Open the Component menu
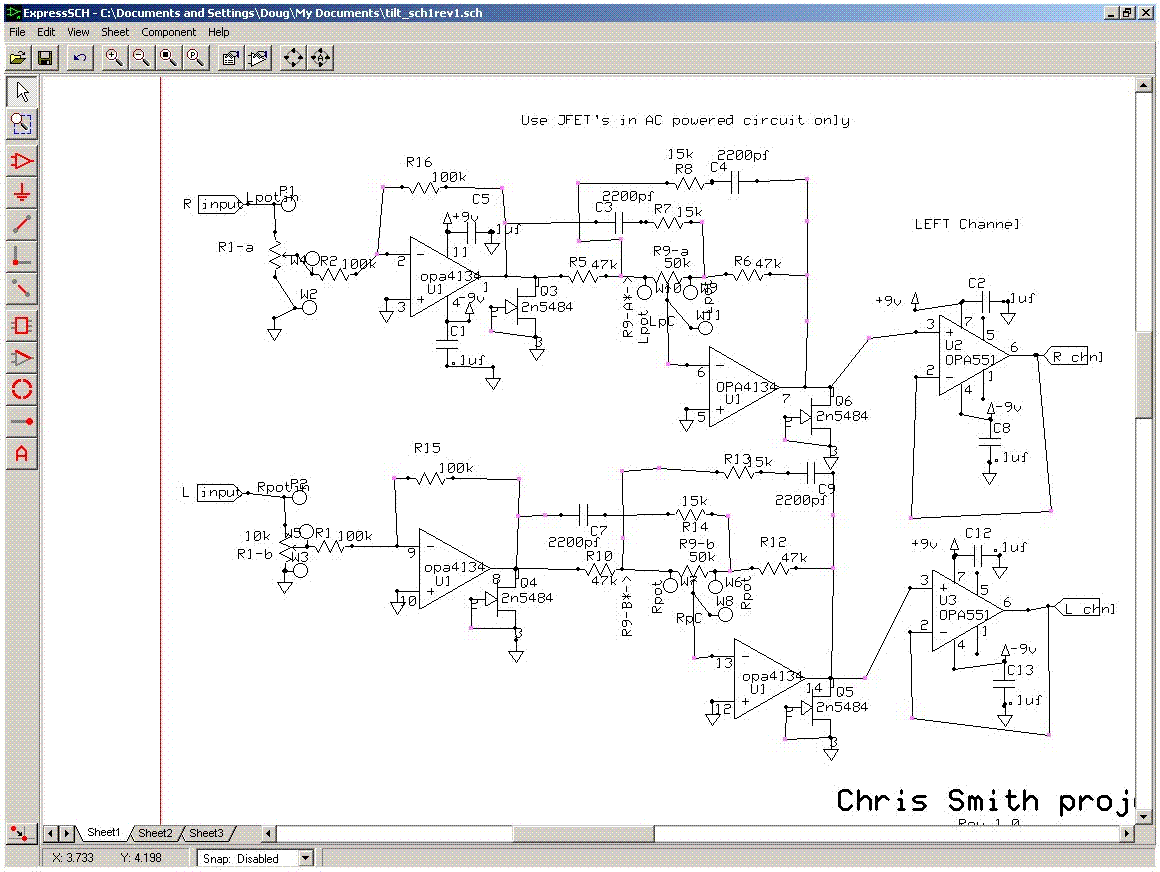Image resolution: width=1160 pixels, height=872 pixels. pos(169,32)
